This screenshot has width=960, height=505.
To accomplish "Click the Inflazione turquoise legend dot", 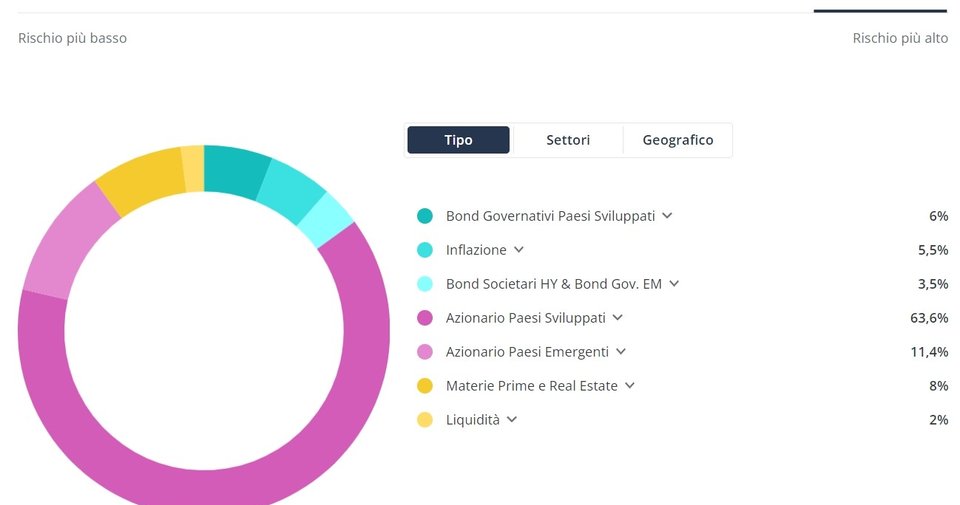I will click(x=424, y=250).
